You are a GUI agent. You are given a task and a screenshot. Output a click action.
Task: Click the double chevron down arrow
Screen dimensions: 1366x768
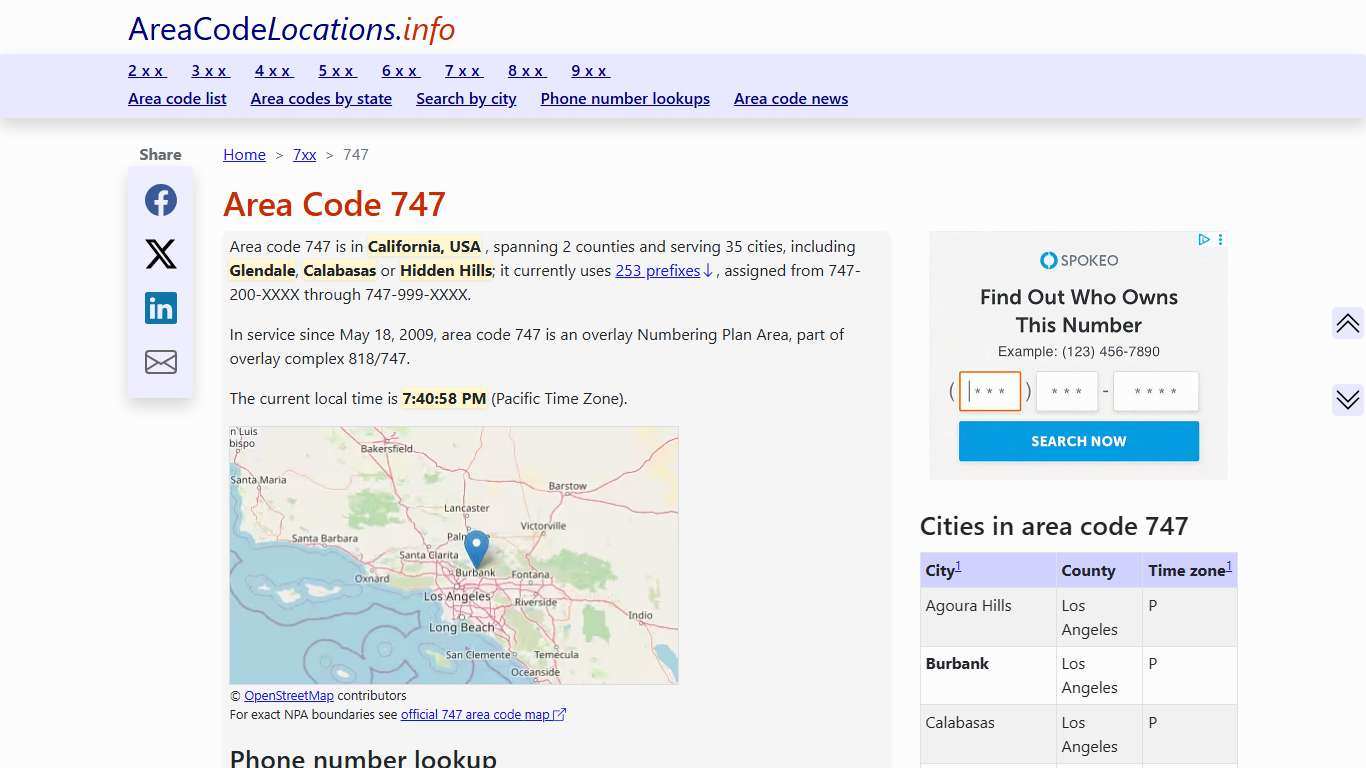click(1347, 399)
